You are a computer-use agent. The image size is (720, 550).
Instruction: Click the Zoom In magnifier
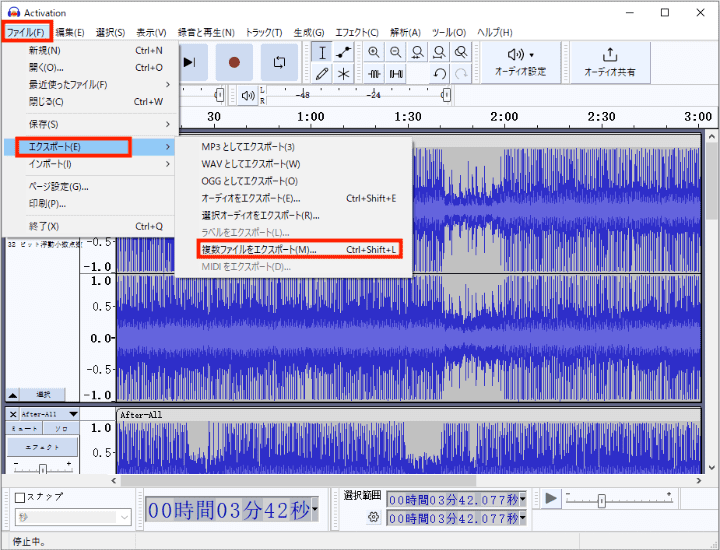pyautogui.click(x=374, y=52)
